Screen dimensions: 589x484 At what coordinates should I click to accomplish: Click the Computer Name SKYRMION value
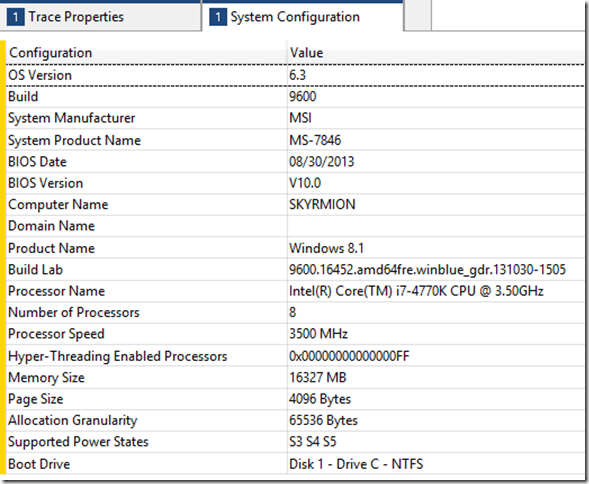(322, 204)
